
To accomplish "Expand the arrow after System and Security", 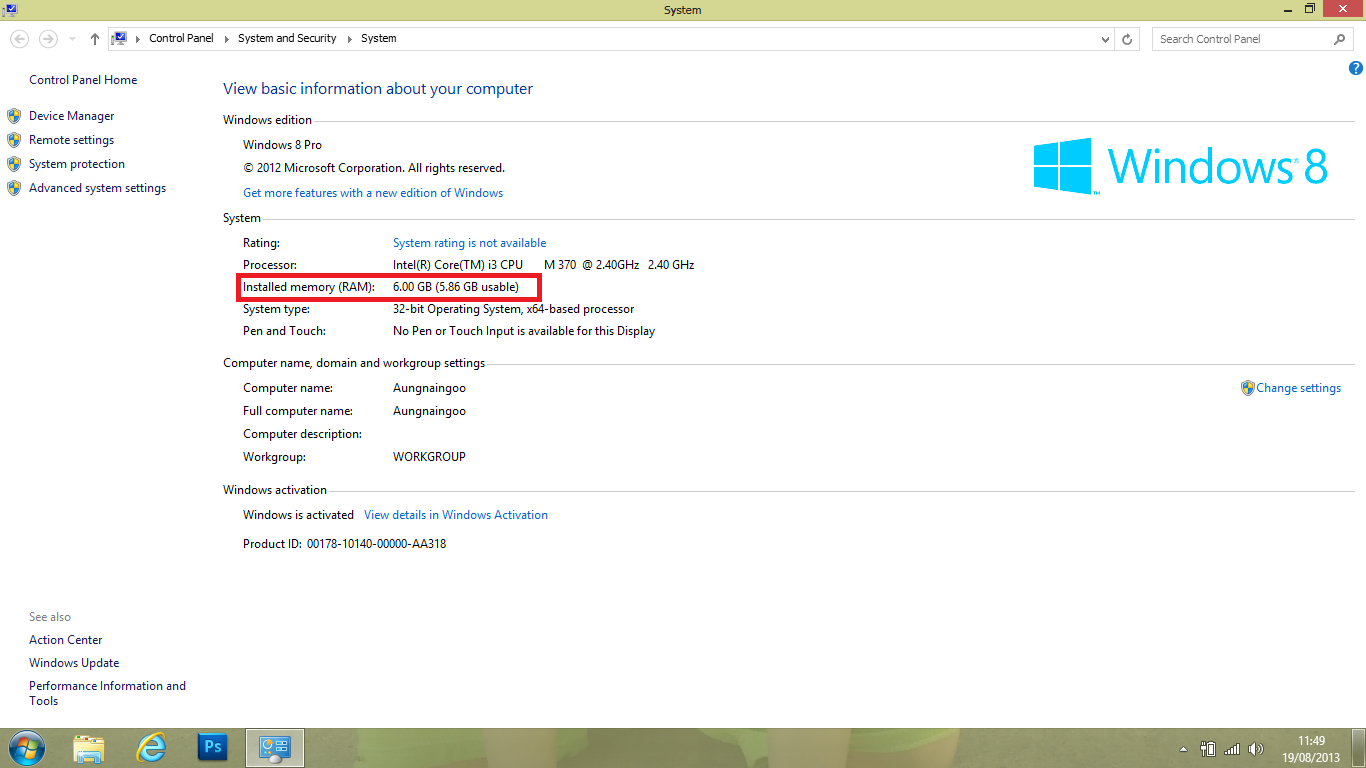I will click(x=349, y=39).
